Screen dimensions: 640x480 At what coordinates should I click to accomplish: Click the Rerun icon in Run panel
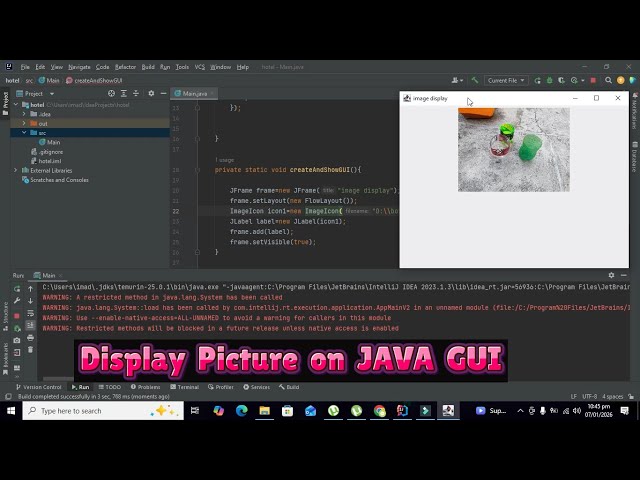17,289
